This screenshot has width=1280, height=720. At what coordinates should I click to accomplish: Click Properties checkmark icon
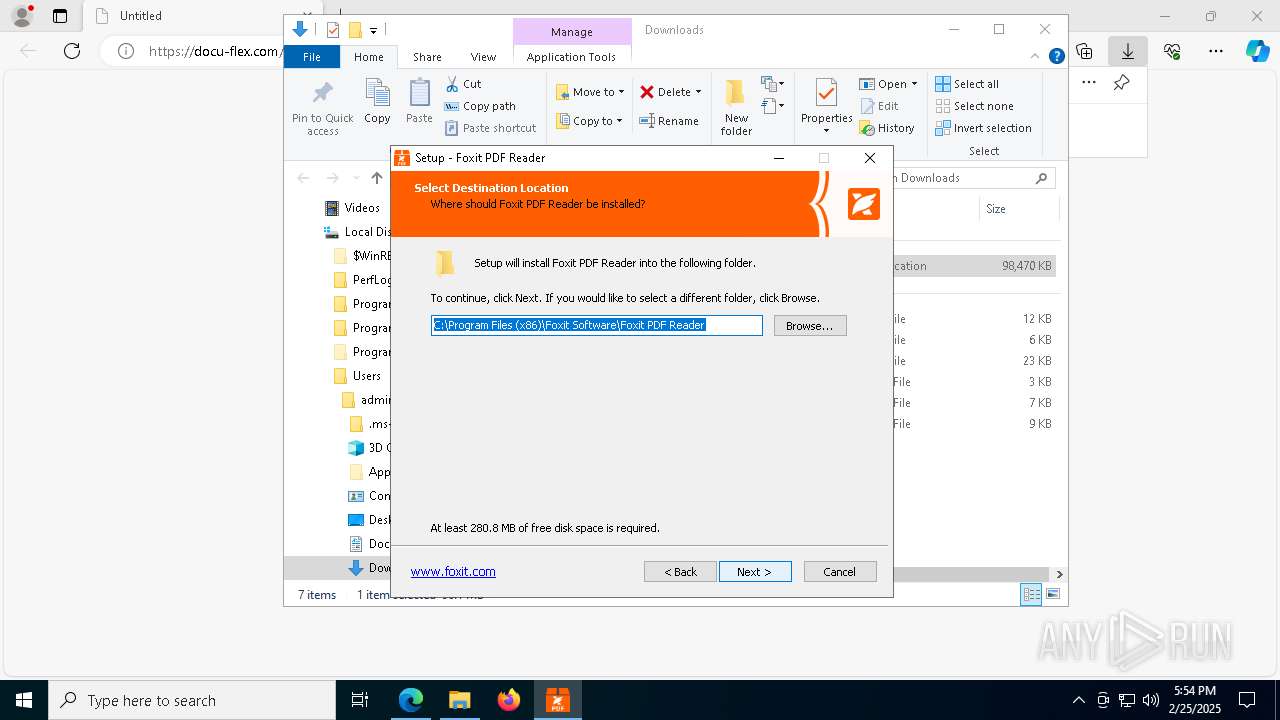click(x=826, y=94)
